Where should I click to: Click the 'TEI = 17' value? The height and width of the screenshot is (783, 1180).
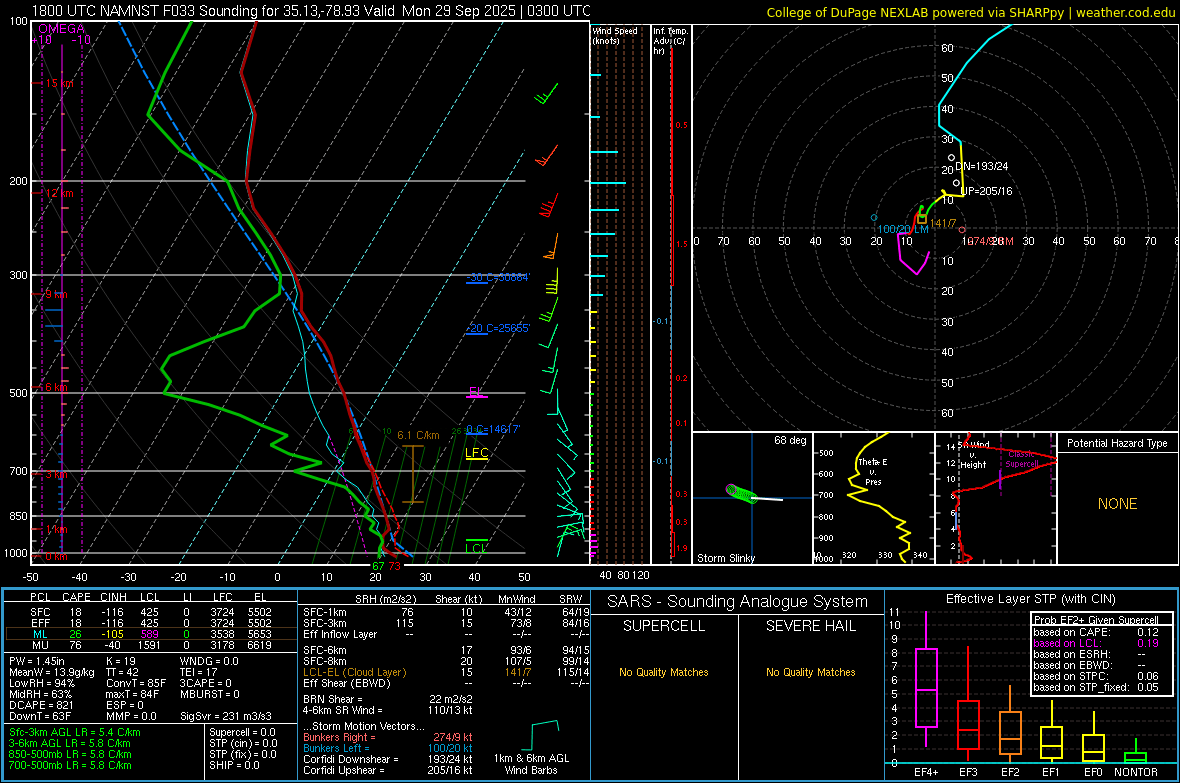click(x=199, y=672)
